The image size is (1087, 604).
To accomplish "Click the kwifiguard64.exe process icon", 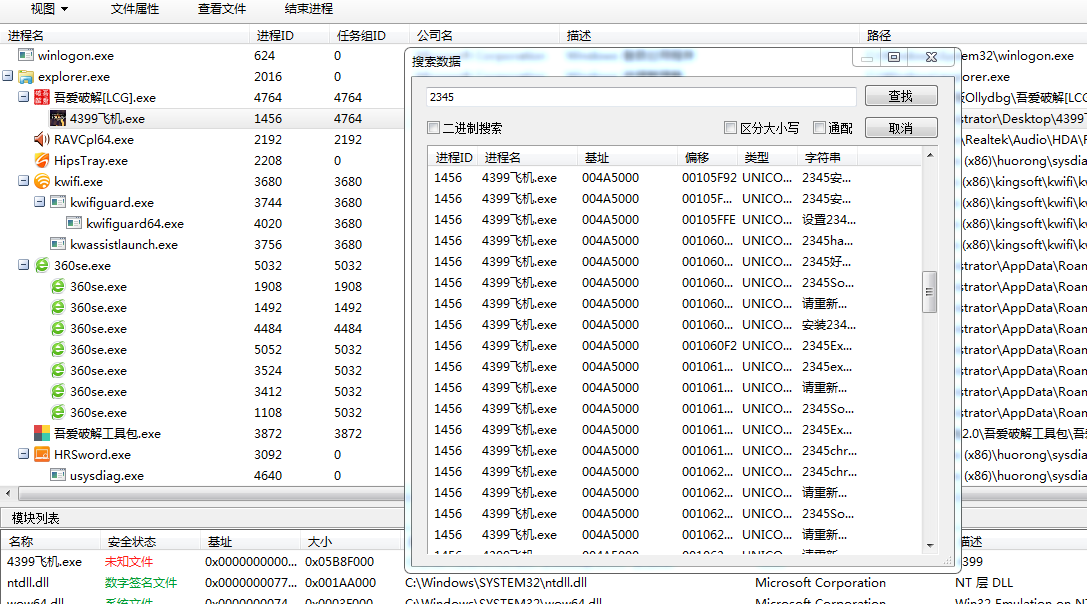I will (74, 223).
